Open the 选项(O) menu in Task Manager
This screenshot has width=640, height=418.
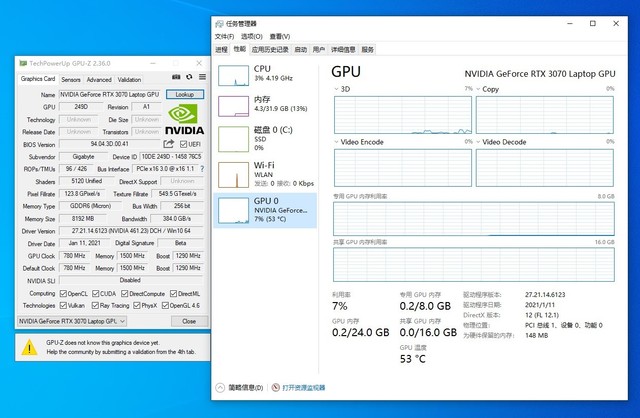tap(252, 36)
